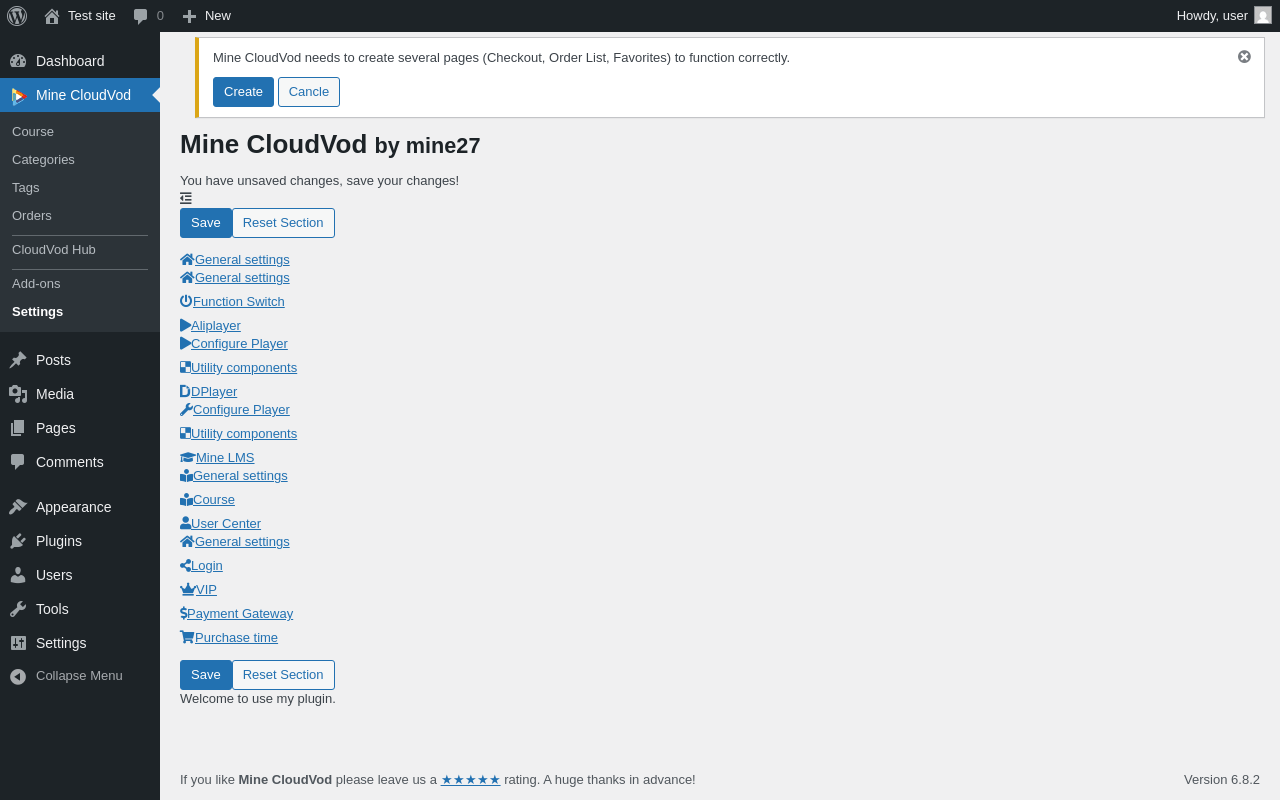Open the Orders submenu item
This screenshot has height=800, width=1280.
(x=32, y=216)
